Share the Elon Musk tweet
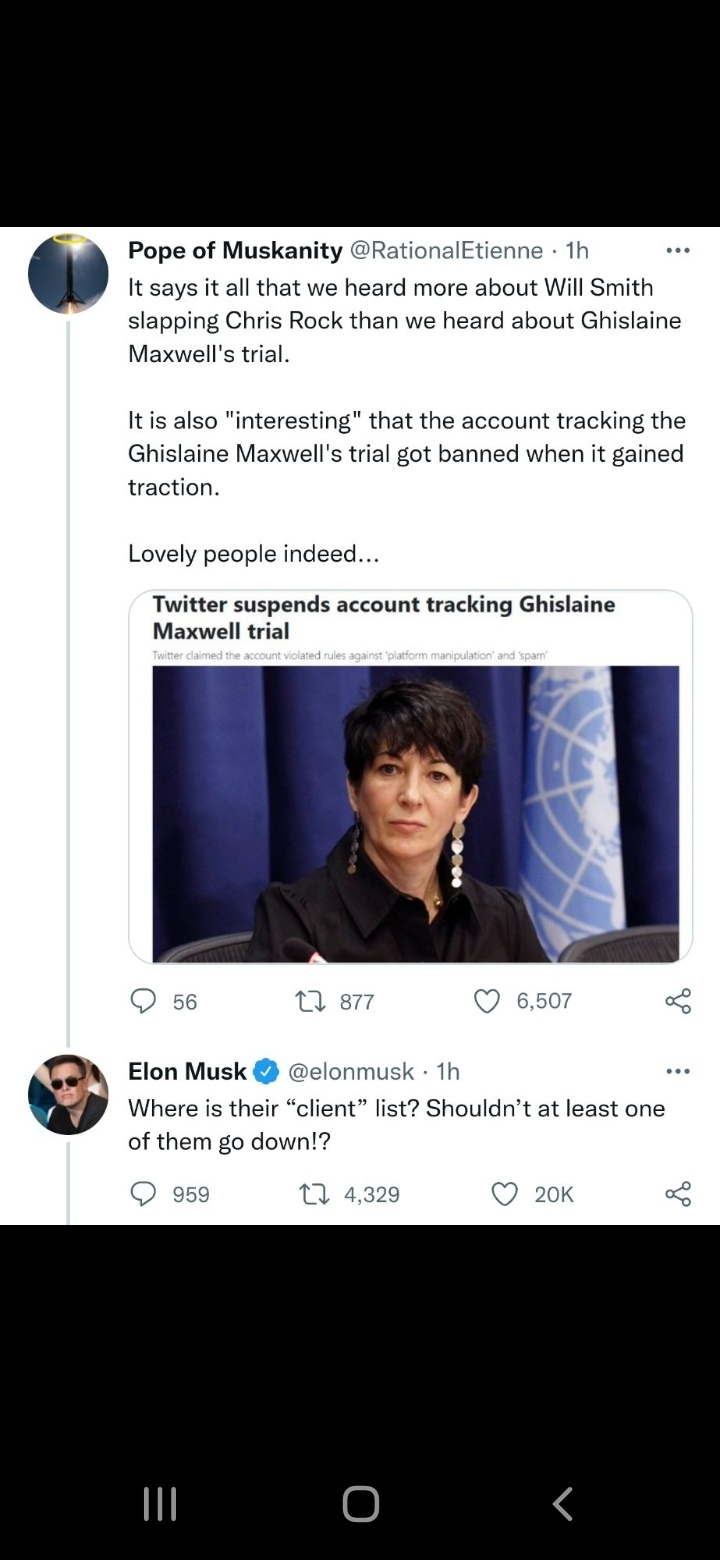This screenshot has height=1560, width=720. click(x=678, y=1194)
